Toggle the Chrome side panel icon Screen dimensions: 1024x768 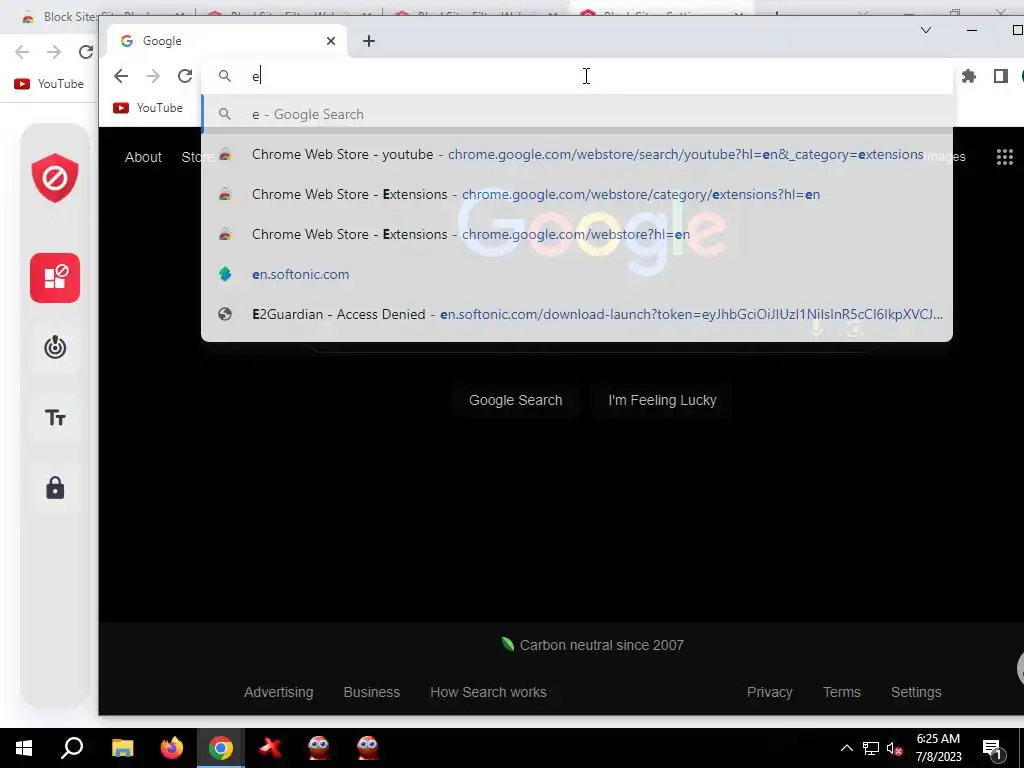click(x=1000, y=76)
